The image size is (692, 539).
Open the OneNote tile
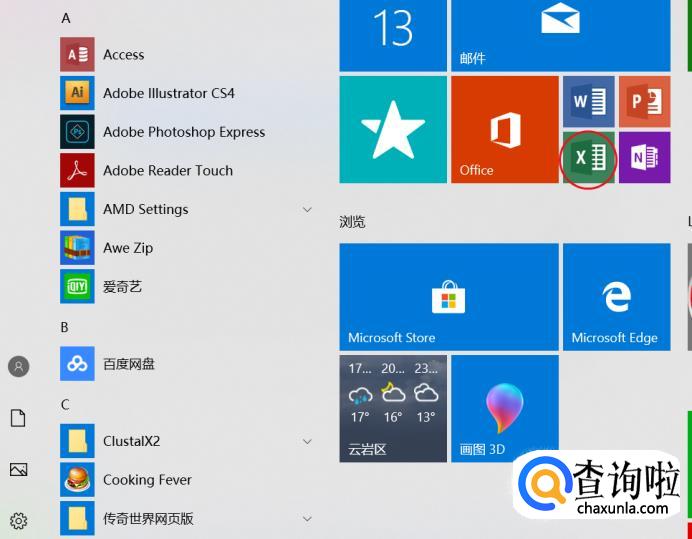pos(645,158)
